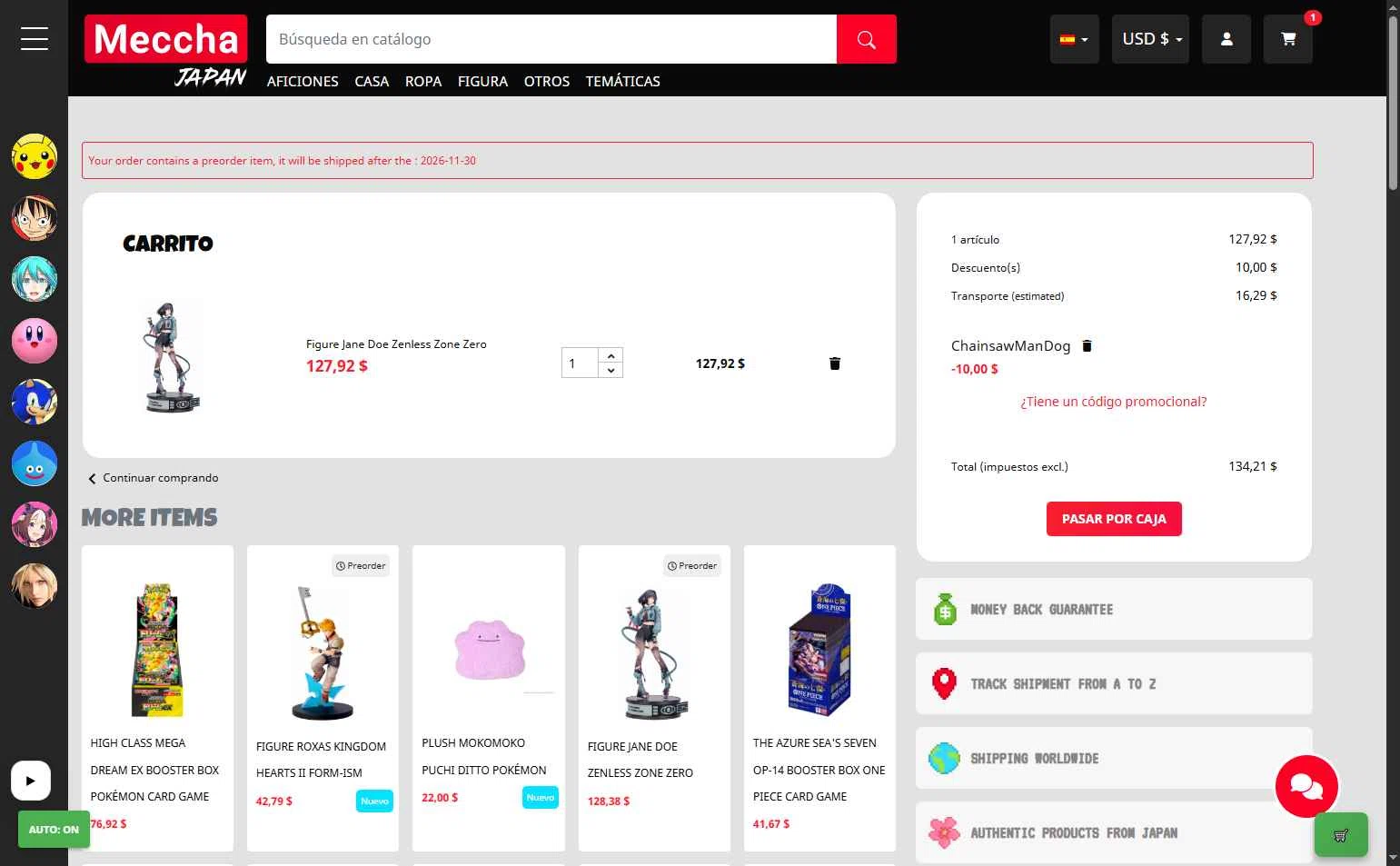1400x866 pixels.
Task: Select the pink-haired anime girl sidebar icon
Action: [35, 525]
